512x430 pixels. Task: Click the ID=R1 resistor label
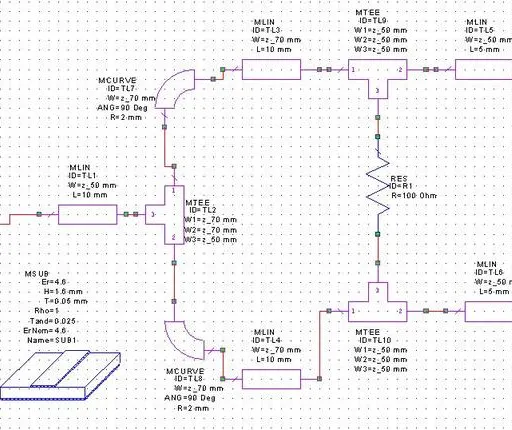pos(401,186)
